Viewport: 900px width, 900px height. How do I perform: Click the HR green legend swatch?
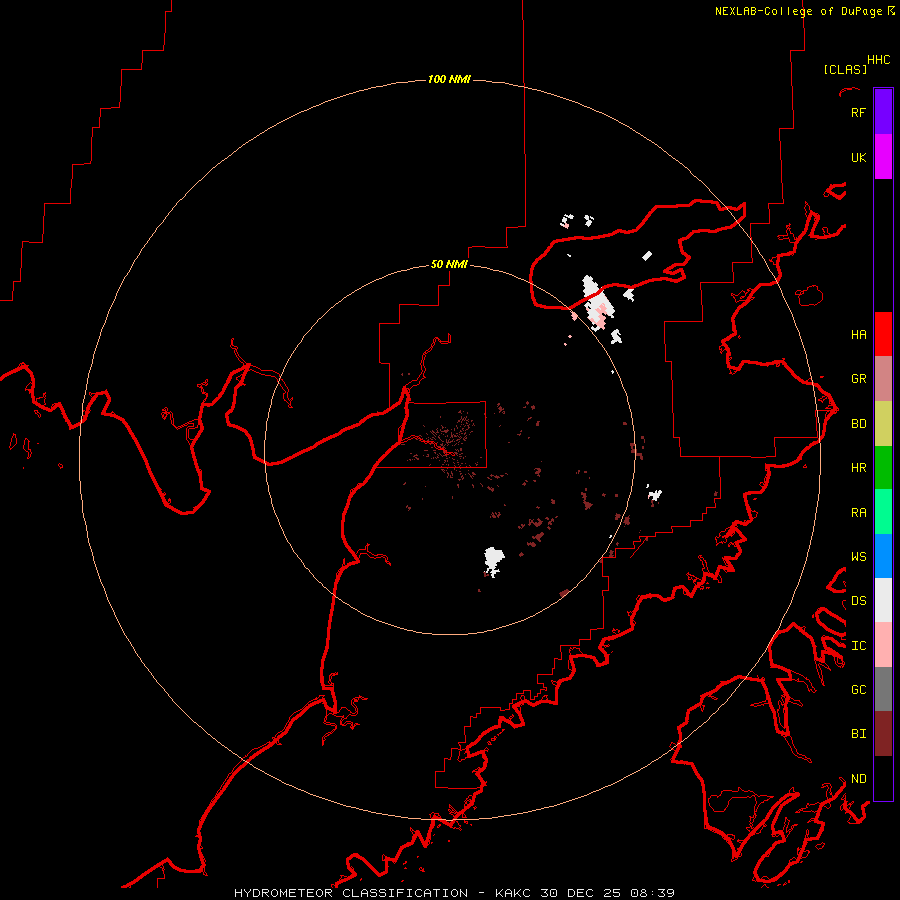pos(883,468)
